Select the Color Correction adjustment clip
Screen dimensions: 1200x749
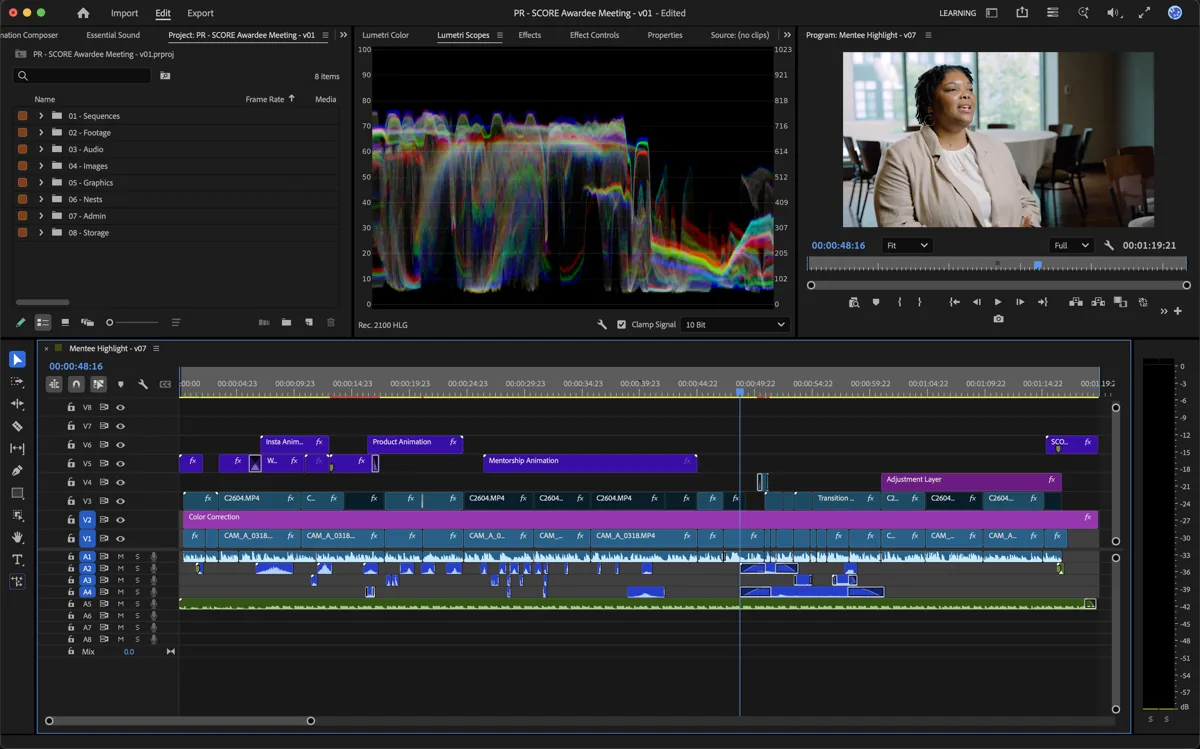point(640,520)
